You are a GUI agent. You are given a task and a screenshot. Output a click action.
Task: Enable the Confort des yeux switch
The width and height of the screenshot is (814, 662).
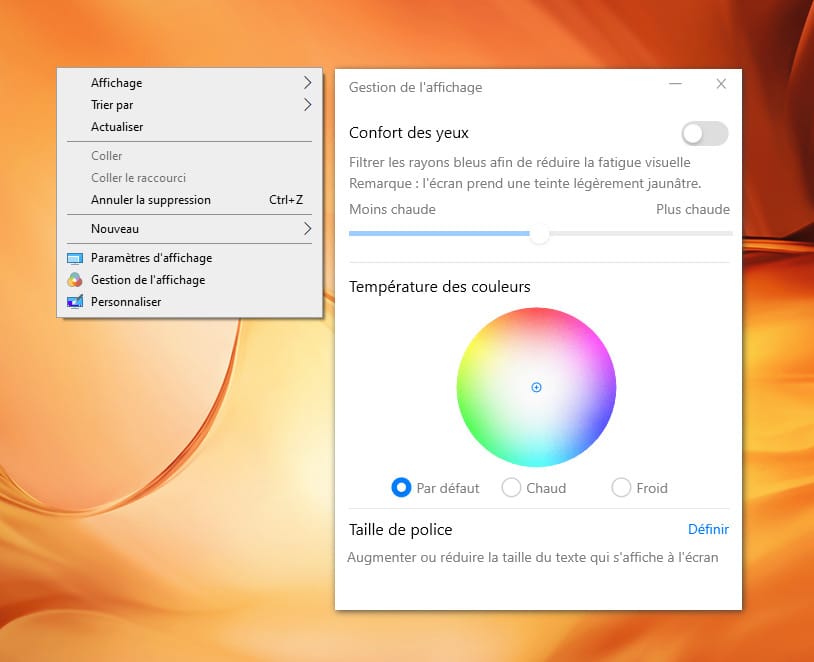coord(704,133)
